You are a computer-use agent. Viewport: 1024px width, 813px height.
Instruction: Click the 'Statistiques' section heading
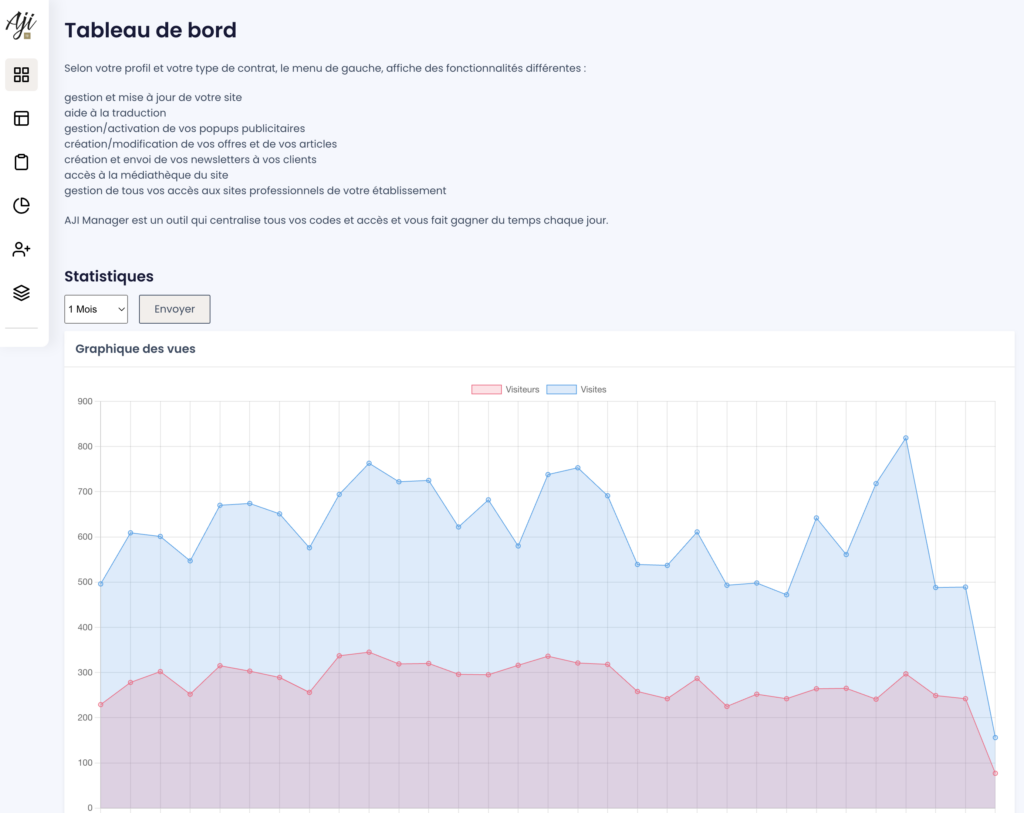(x=109, y=276)
